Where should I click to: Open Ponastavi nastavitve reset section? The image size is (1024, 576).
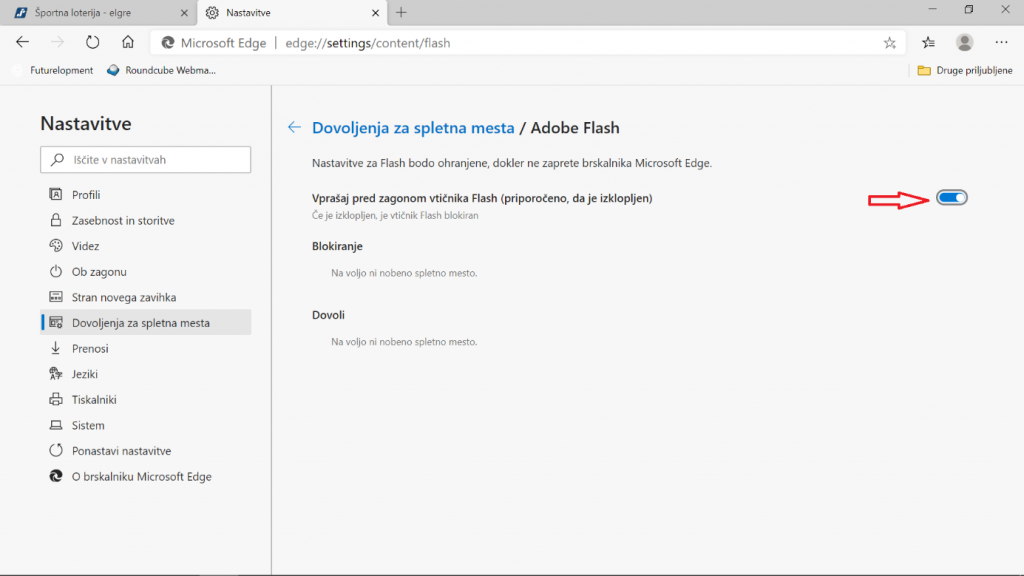pyautogui.click(x=145, y=451)
